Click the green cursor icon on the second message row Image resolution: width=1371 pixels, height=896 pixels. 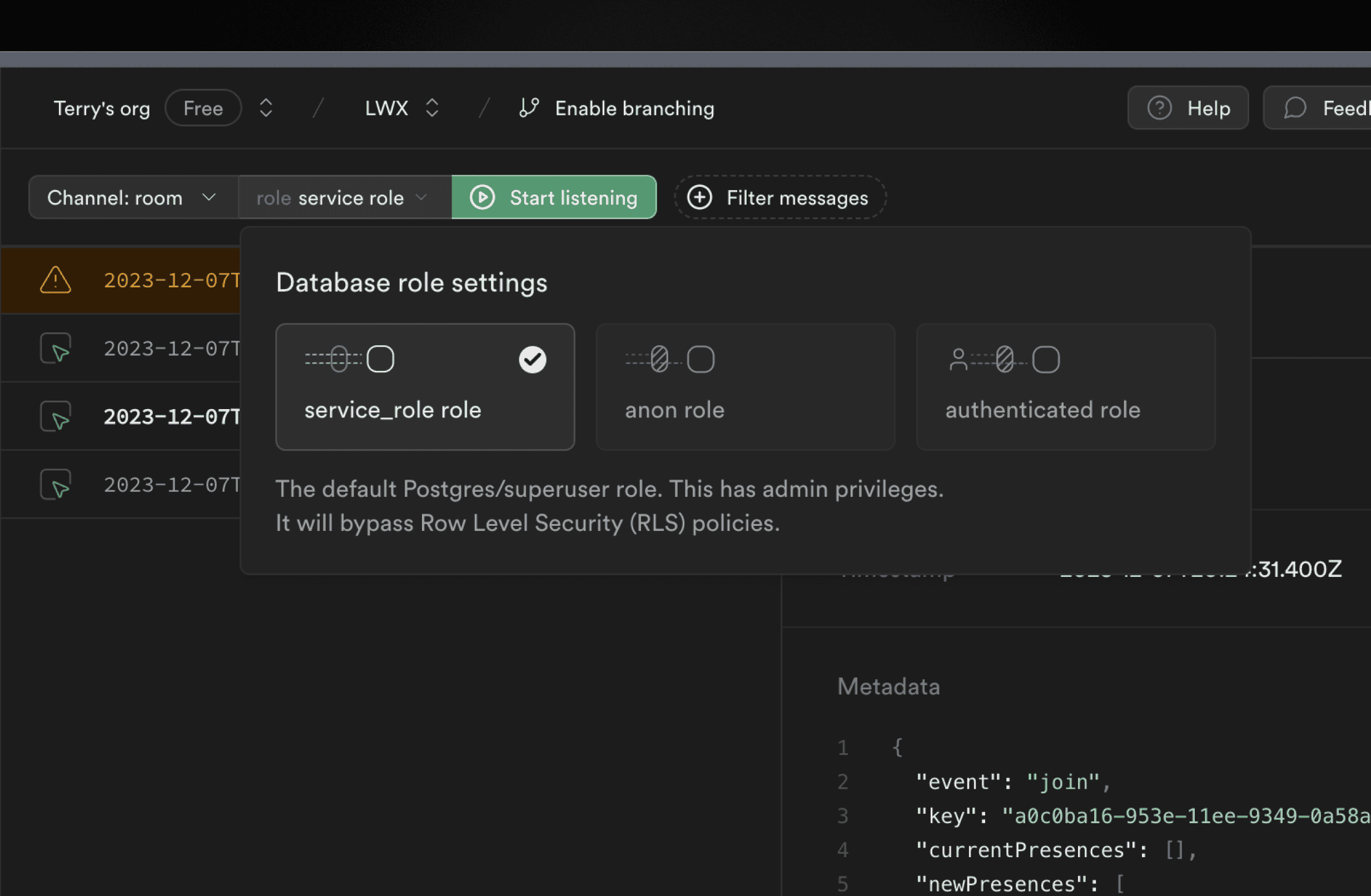click(x=55, y=348)
